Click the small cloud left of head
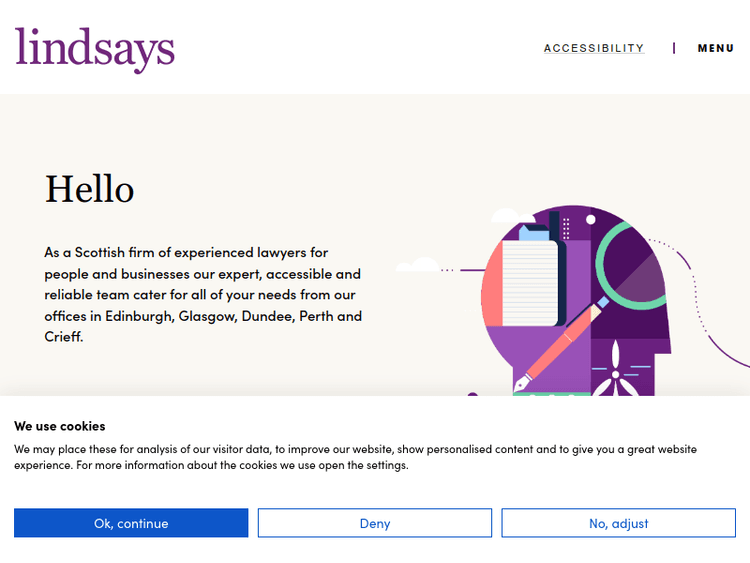This screenshot has width=750, height=563. 418,266
